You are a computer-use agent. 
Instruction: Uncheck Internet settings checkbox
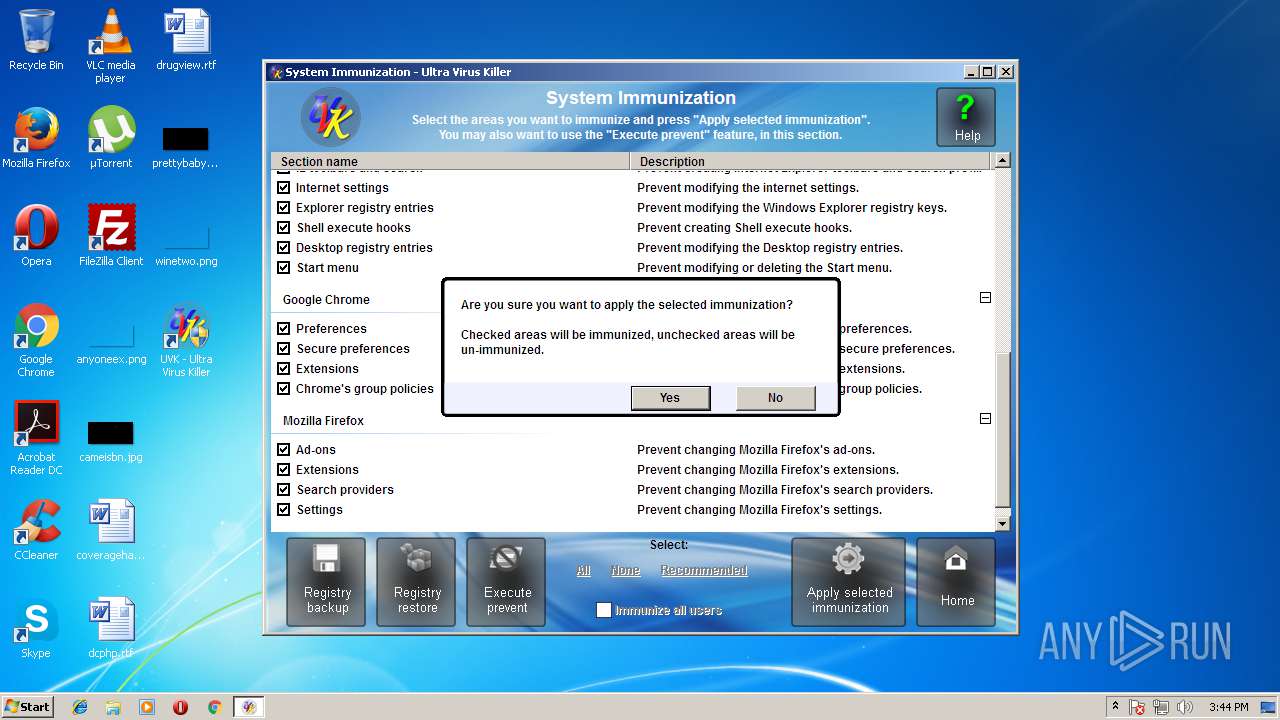(x=284, y=187)
